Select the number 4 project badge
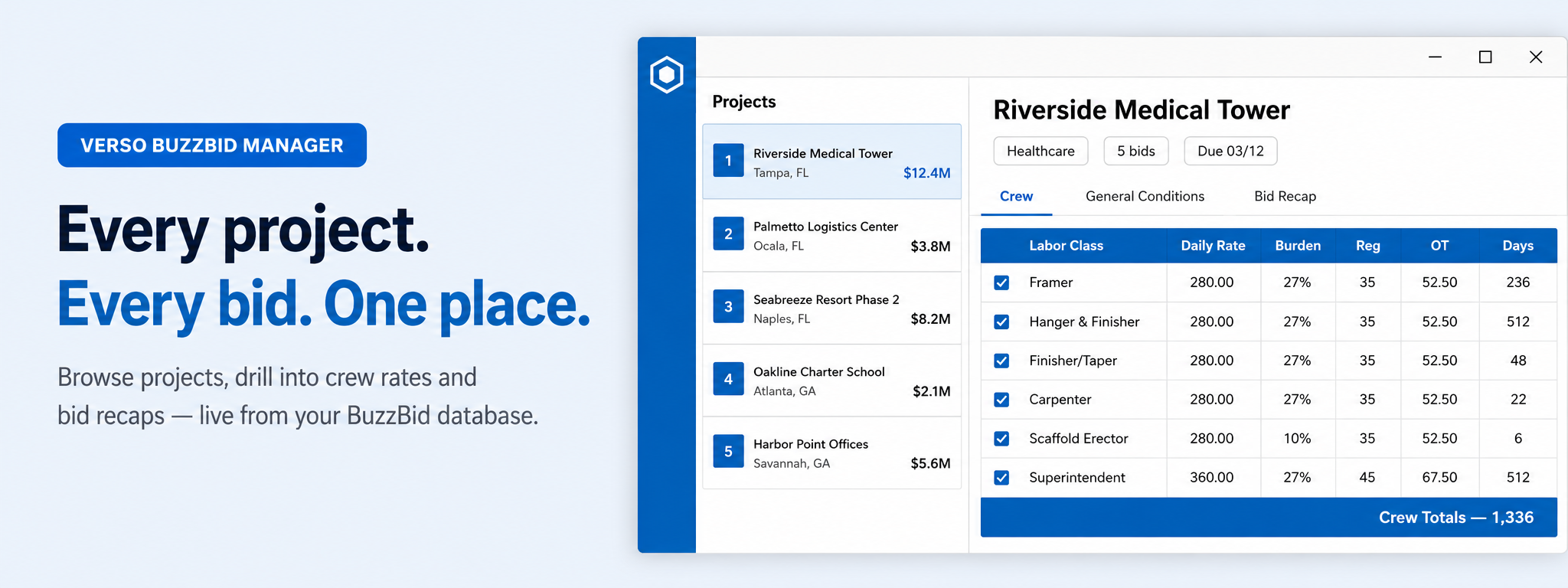 728,379
